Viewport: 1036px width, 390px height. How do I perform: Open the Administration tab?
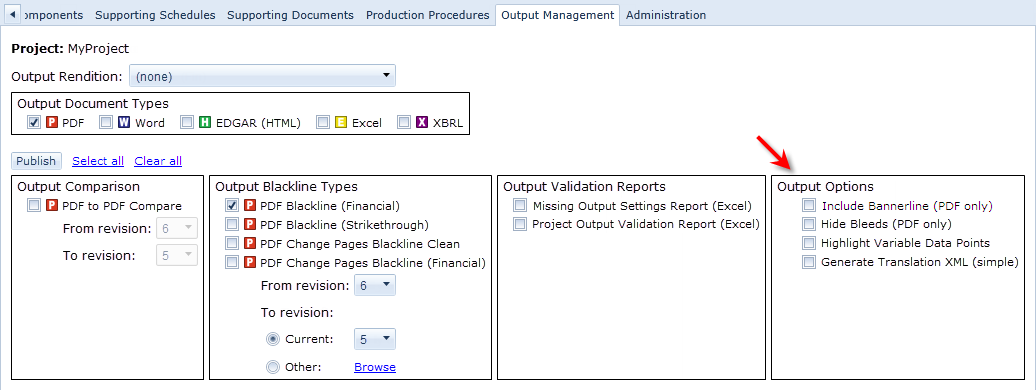pyautogui.click(x=665, y=15)
